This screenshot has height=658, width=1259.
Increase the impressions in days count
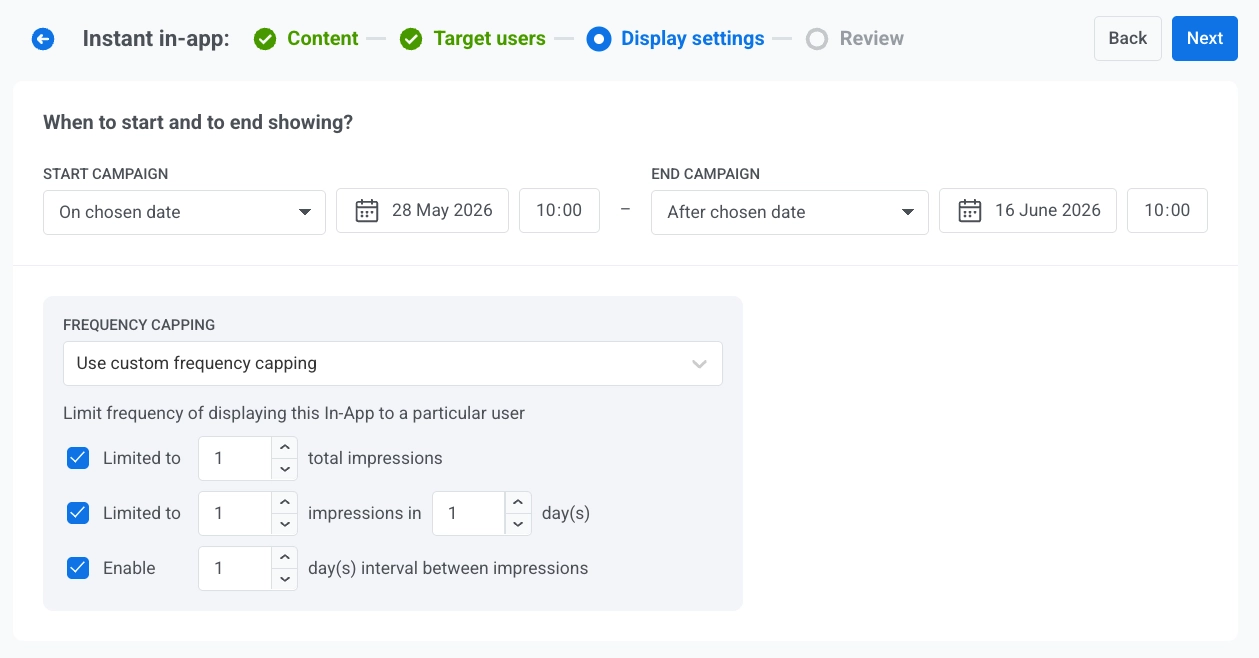284,503
